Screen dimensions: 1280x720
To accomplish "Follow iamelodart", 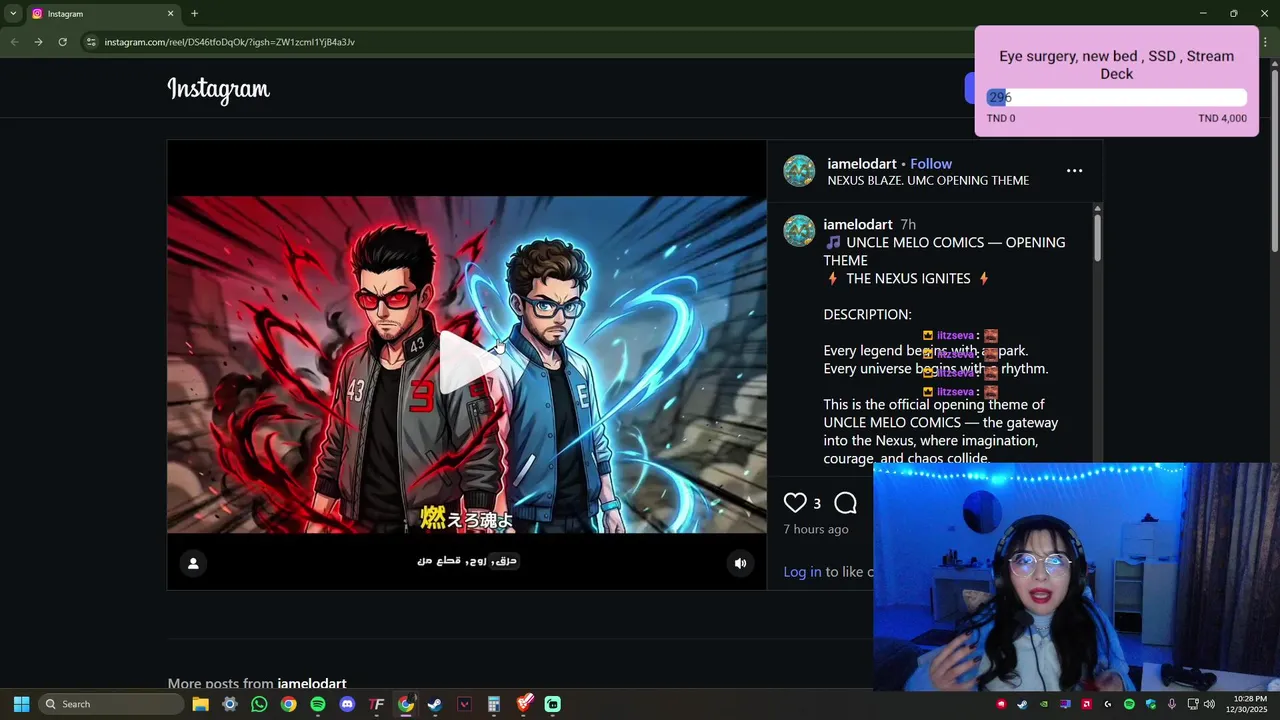I will pyautogui.click(x=931, y=164).
